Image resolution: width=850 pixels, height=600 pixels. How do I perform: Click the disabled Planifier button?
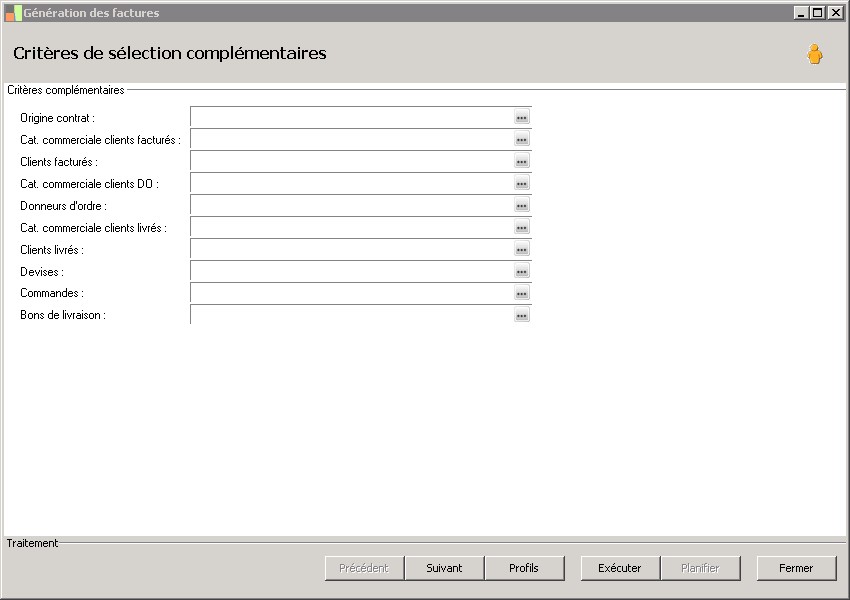coord(700,568)
